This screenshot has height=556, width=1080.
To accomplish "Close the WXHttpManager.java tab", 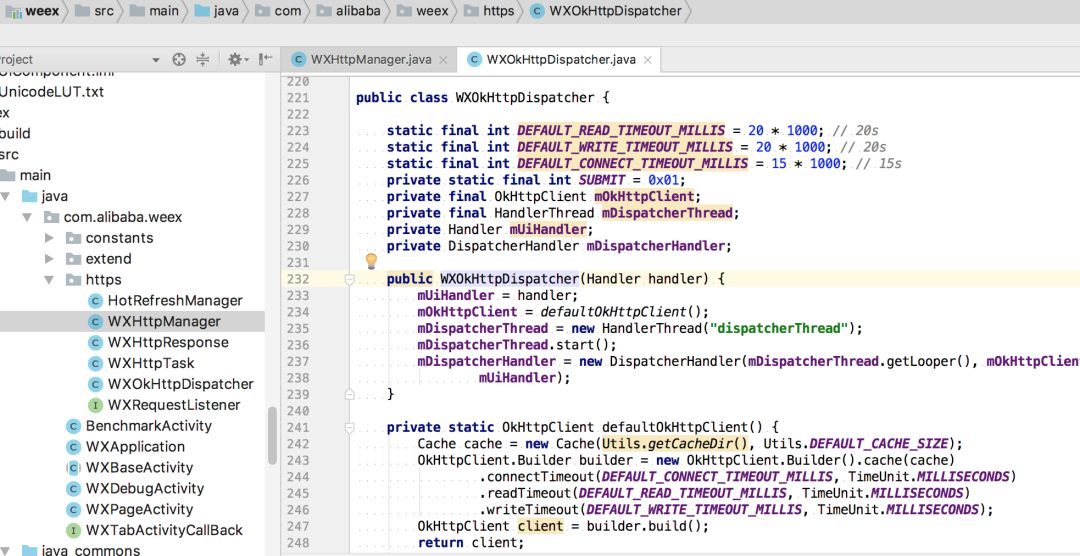I will 443,60.
